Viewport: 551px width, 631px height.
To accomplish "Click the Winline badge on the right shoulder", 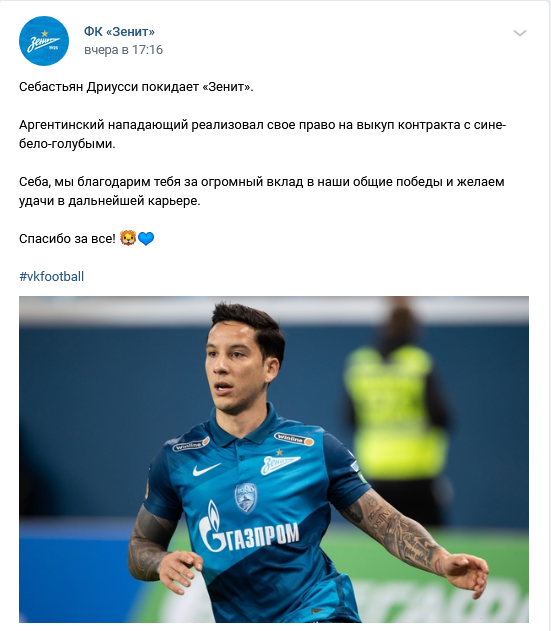I will (294, 439).
